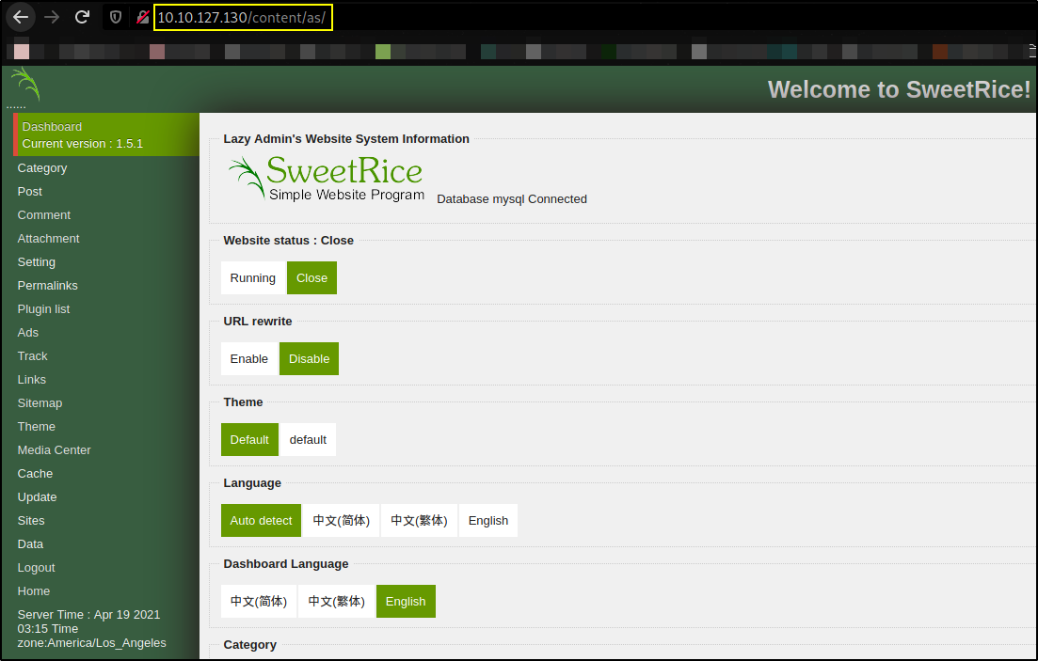Click the Lazy Admin's Website System Information heading
Image resolution: width=1038 pixels, height=661 pixels.
346,139
